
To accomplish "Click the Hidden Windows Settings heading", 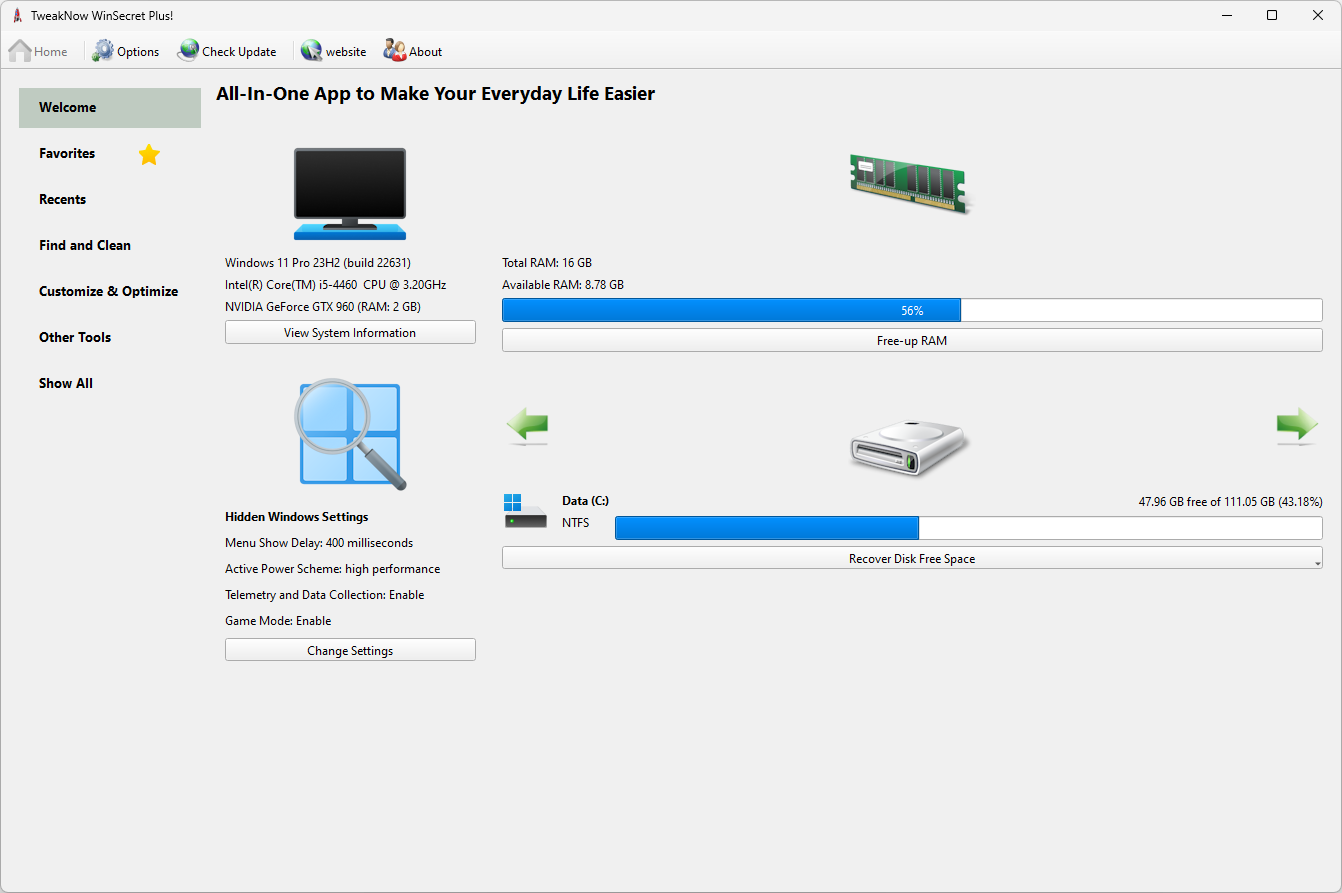I will pos(297,517).
